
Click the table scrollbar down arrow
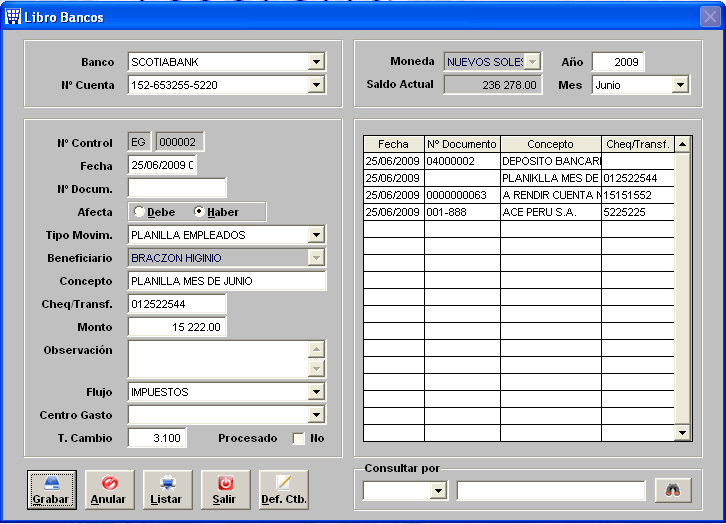coord(682,433)
